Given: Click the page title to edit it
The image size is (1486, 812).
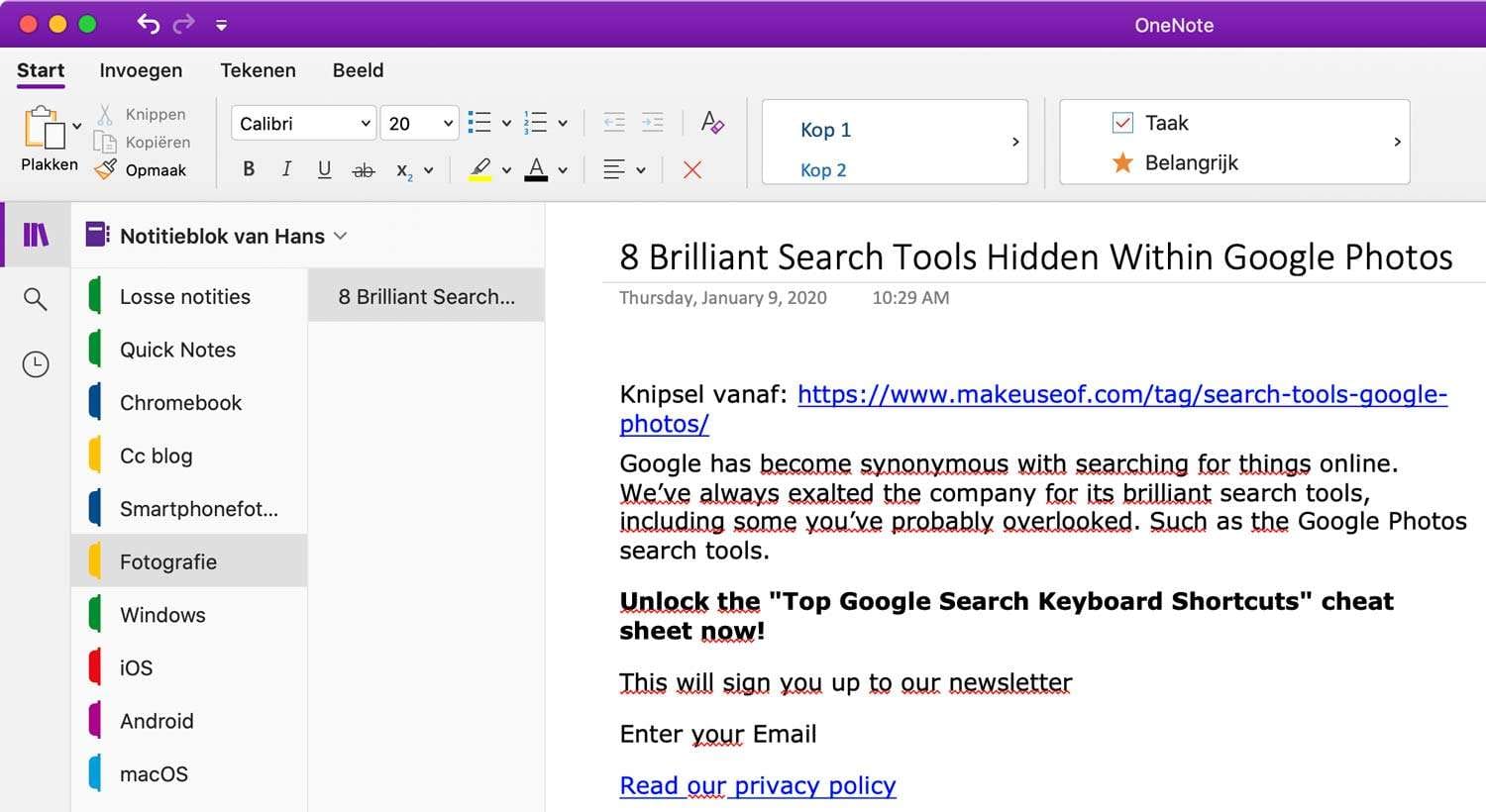Looking at the screenshot, I should click(1036, 256).
